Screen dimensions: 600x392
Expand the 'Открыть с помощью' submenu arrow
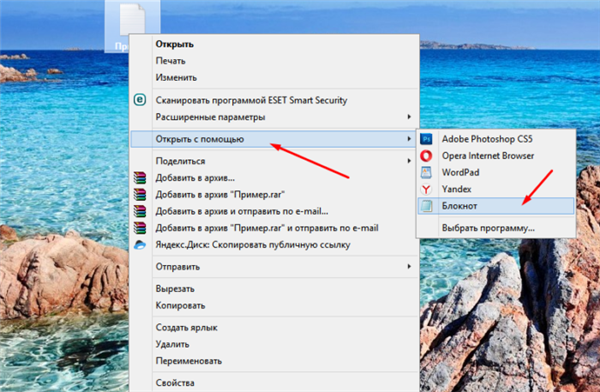click(x=409, y=139)
